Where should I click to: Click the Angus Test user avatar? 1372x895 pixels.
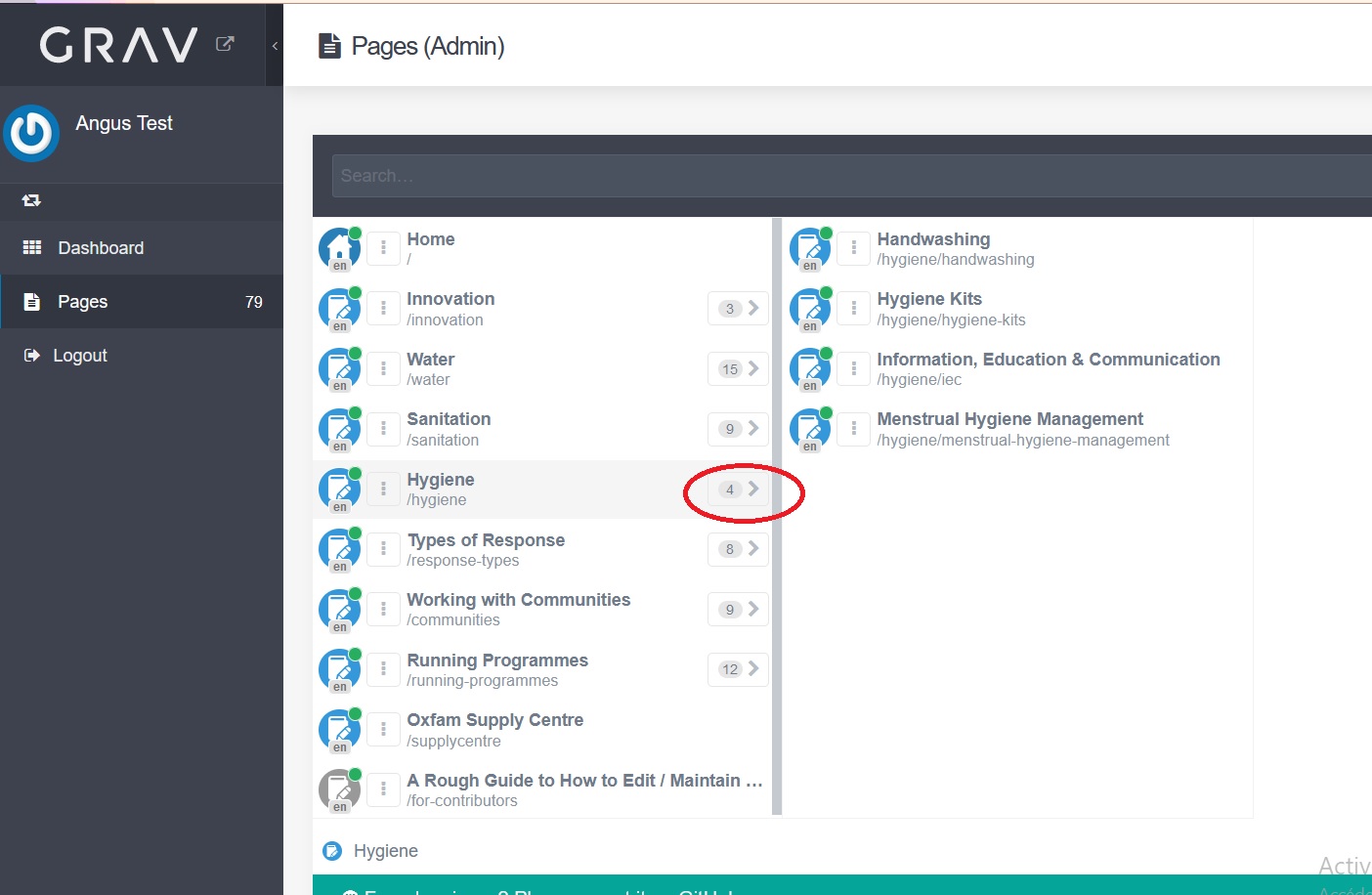pos(31,133)
